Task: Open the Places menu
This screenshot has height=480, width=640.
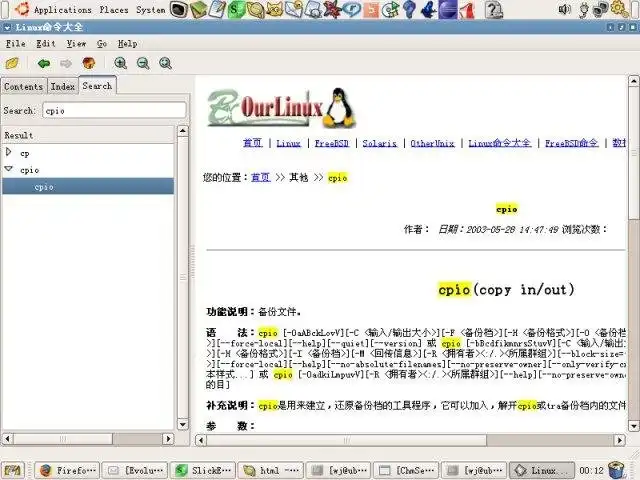Action: 114,10
